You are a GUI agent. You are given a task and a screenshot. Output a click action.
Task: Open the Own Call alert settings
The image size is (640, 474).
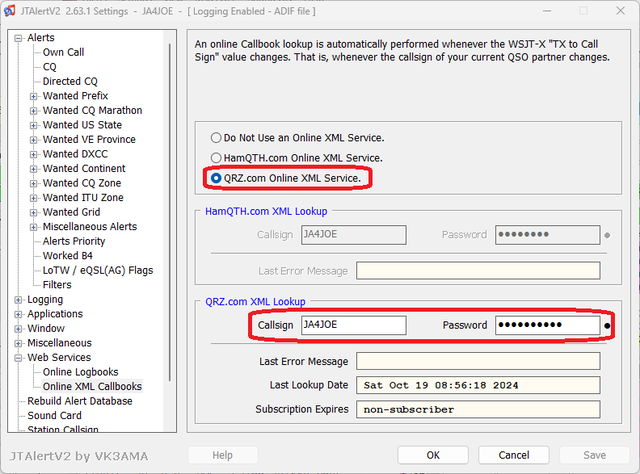pyautogui.click(x=63, y=52)
